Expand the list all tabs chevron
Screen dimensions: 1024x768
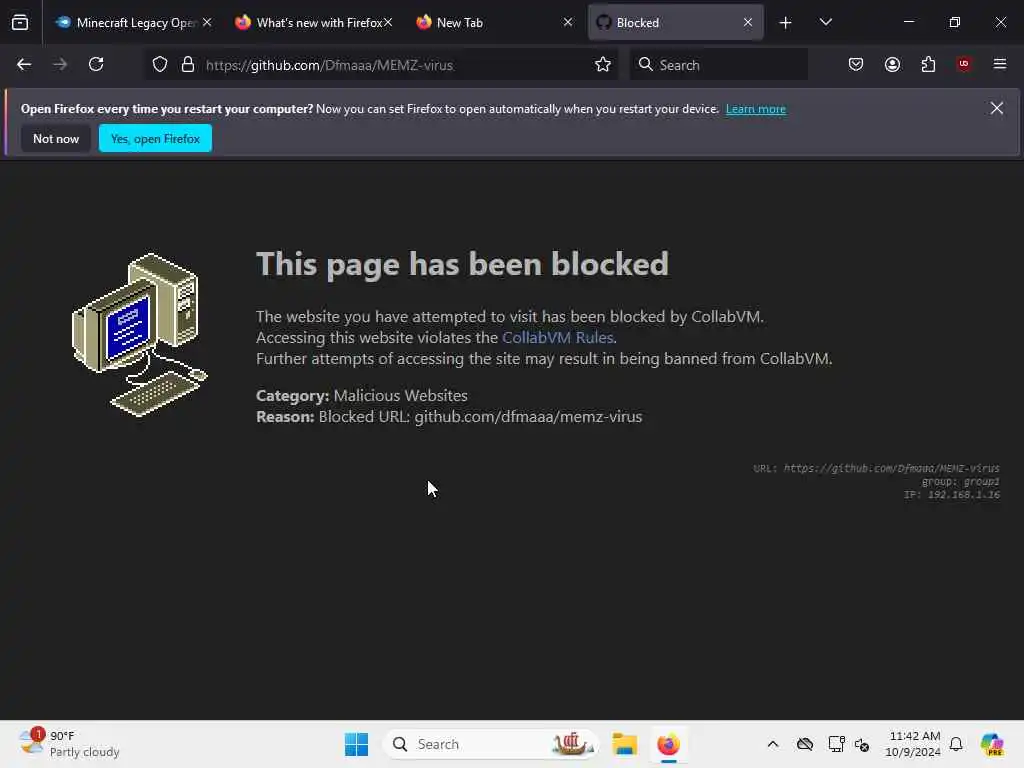pyautogui.click(x=825, y=23)
